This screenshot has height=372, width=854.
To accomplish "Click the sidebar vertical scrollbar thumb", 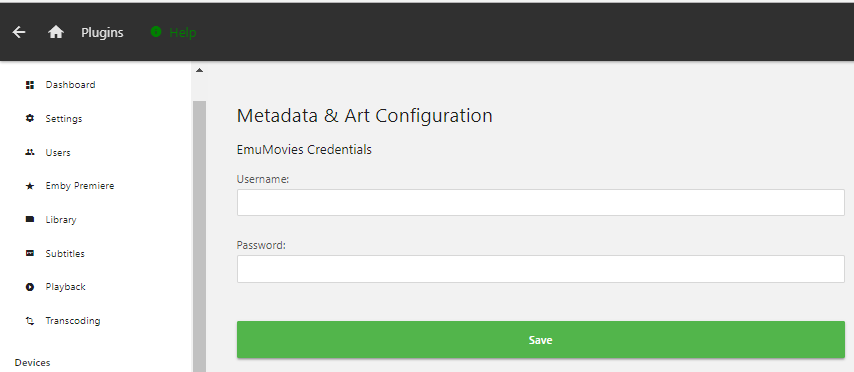I will tap(200, 236).
